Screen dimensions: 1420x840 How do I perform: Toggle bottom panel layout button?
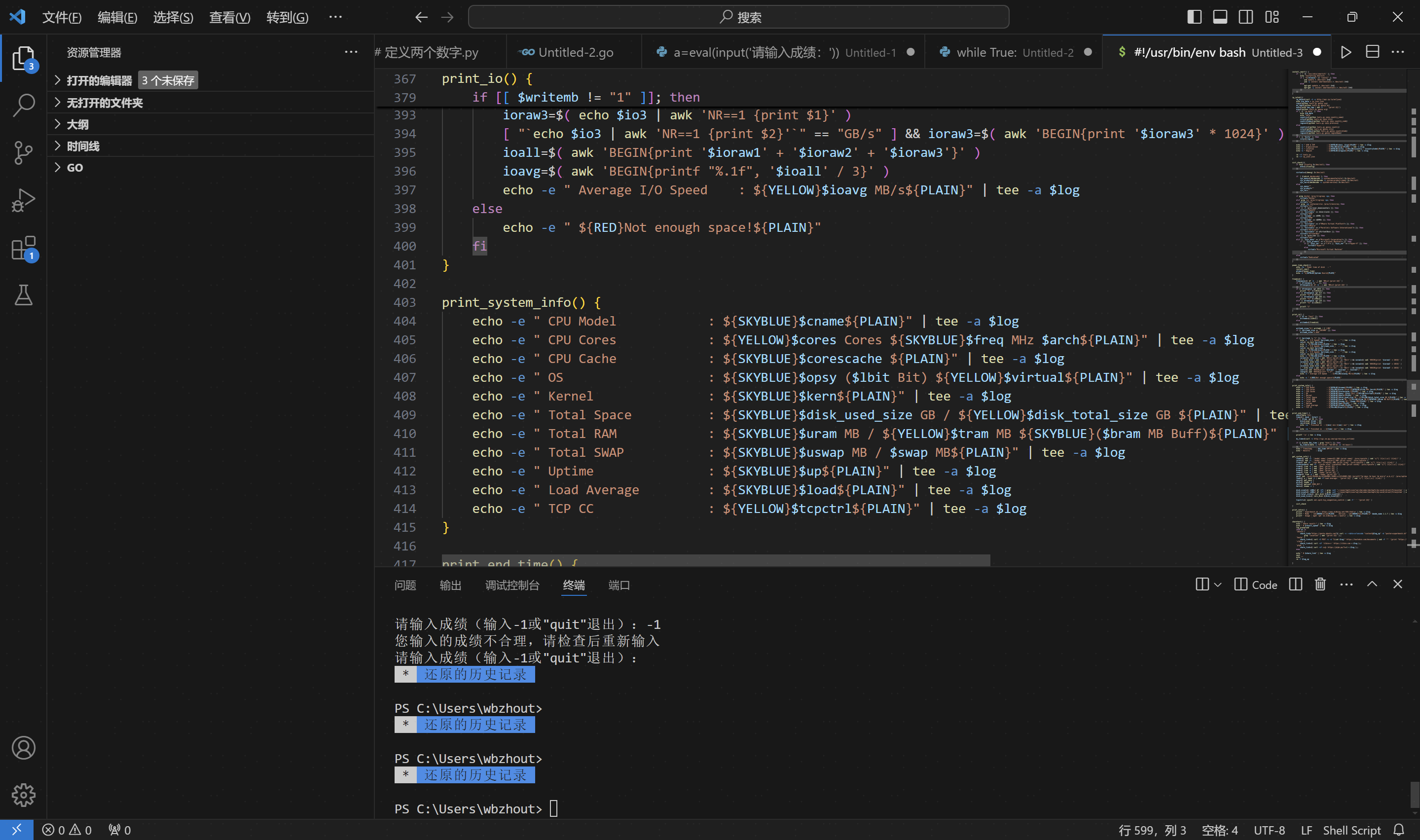pyautogui.click(x=1220, y=17)
